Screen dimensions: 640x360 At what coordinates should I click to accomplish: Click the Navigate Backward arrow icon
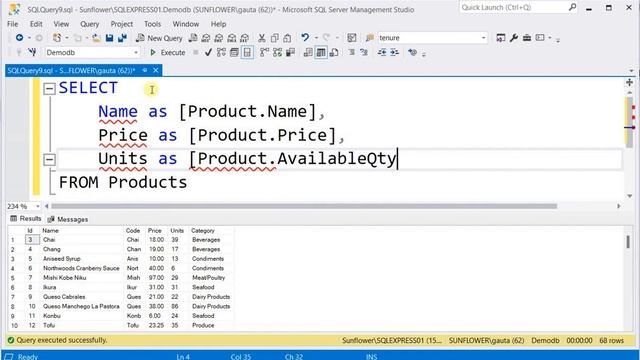click(19, 38)
